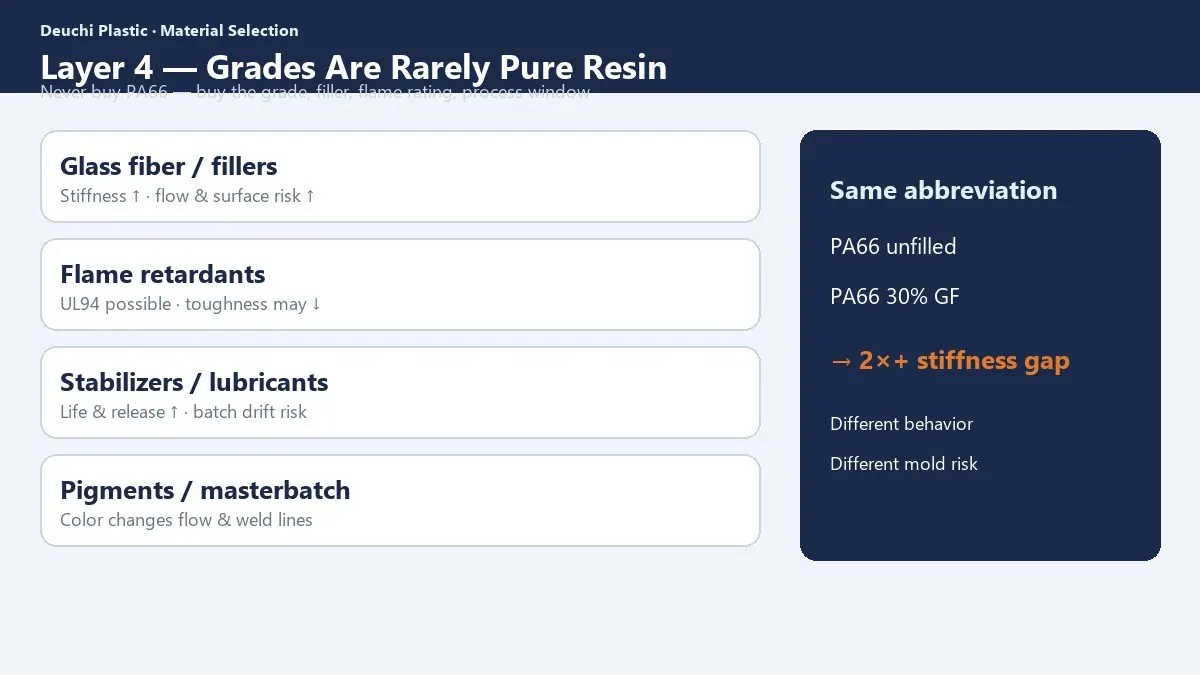1200x675 pixels.
Task: Click the UL94 possible toughness subtitle
Action: [191, 304]
